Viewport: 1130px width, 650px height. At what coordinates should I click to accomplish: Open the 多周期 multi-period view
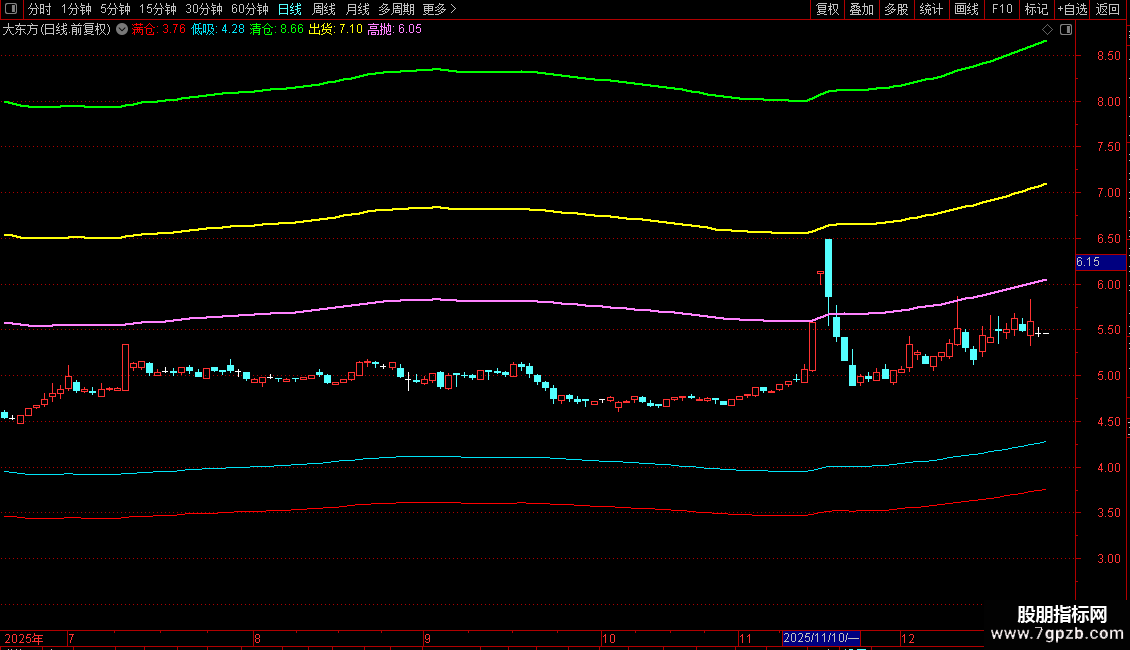(x=396, y=9)
